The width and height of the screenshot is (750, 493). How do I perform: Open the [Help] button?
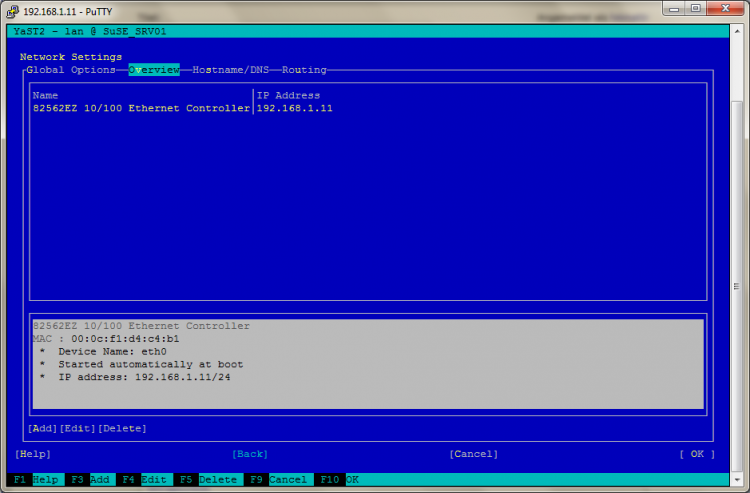click(33, 454)
